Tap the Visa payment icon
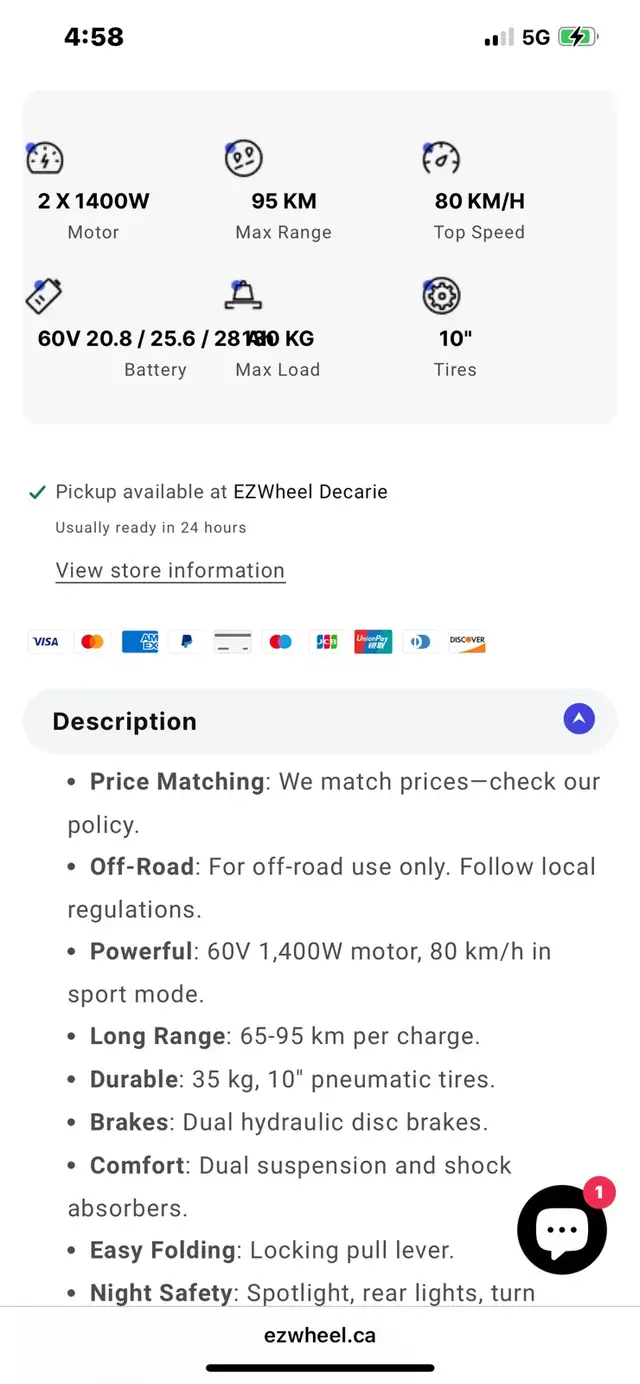Screen dimensions: 640x1384 (x=45, y=642)
